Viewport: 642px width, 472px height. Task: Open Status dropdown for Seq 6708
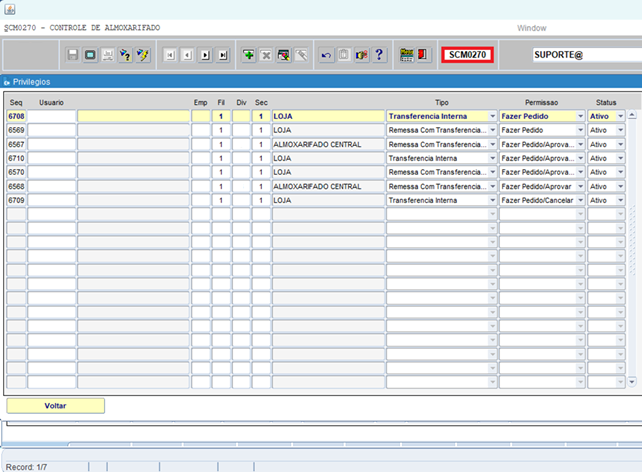pyautogui.click(x=620, y=116)
